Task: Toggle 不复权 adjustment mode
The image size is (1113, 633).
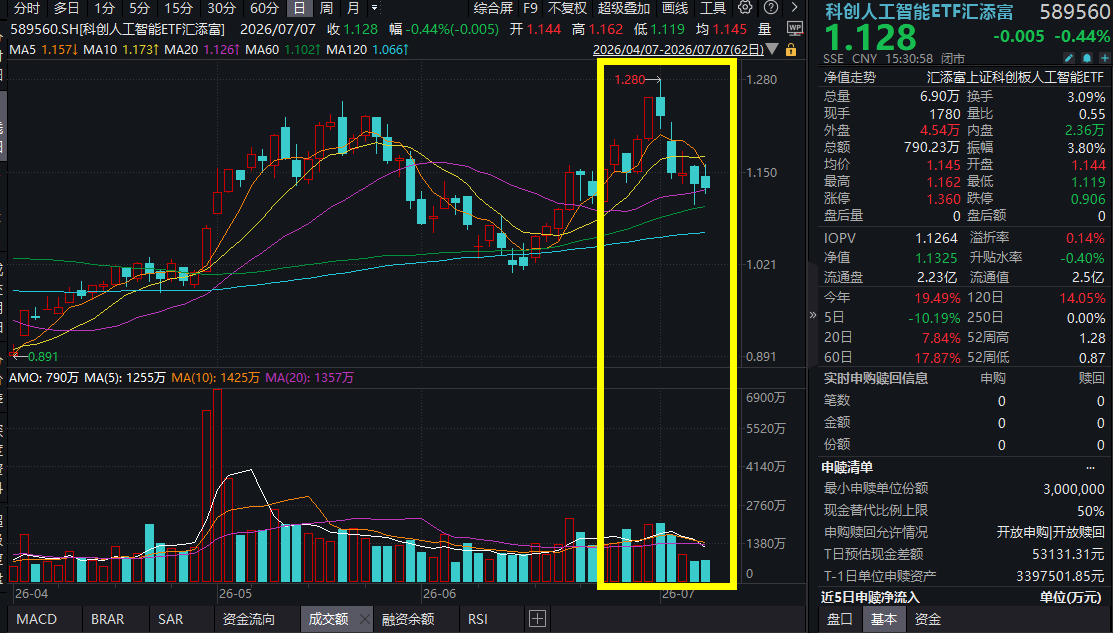Action: [566, 9]
